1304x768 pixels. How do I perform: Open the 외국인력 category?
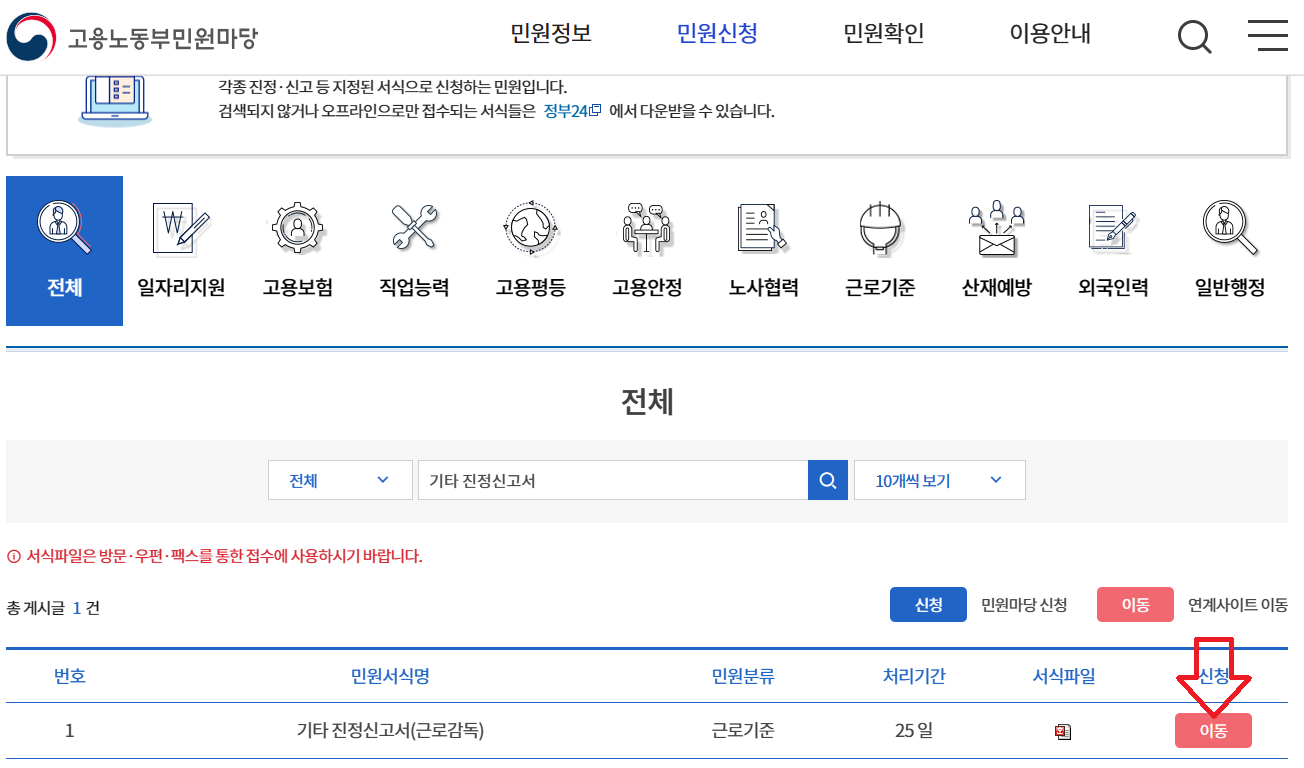1111,245
